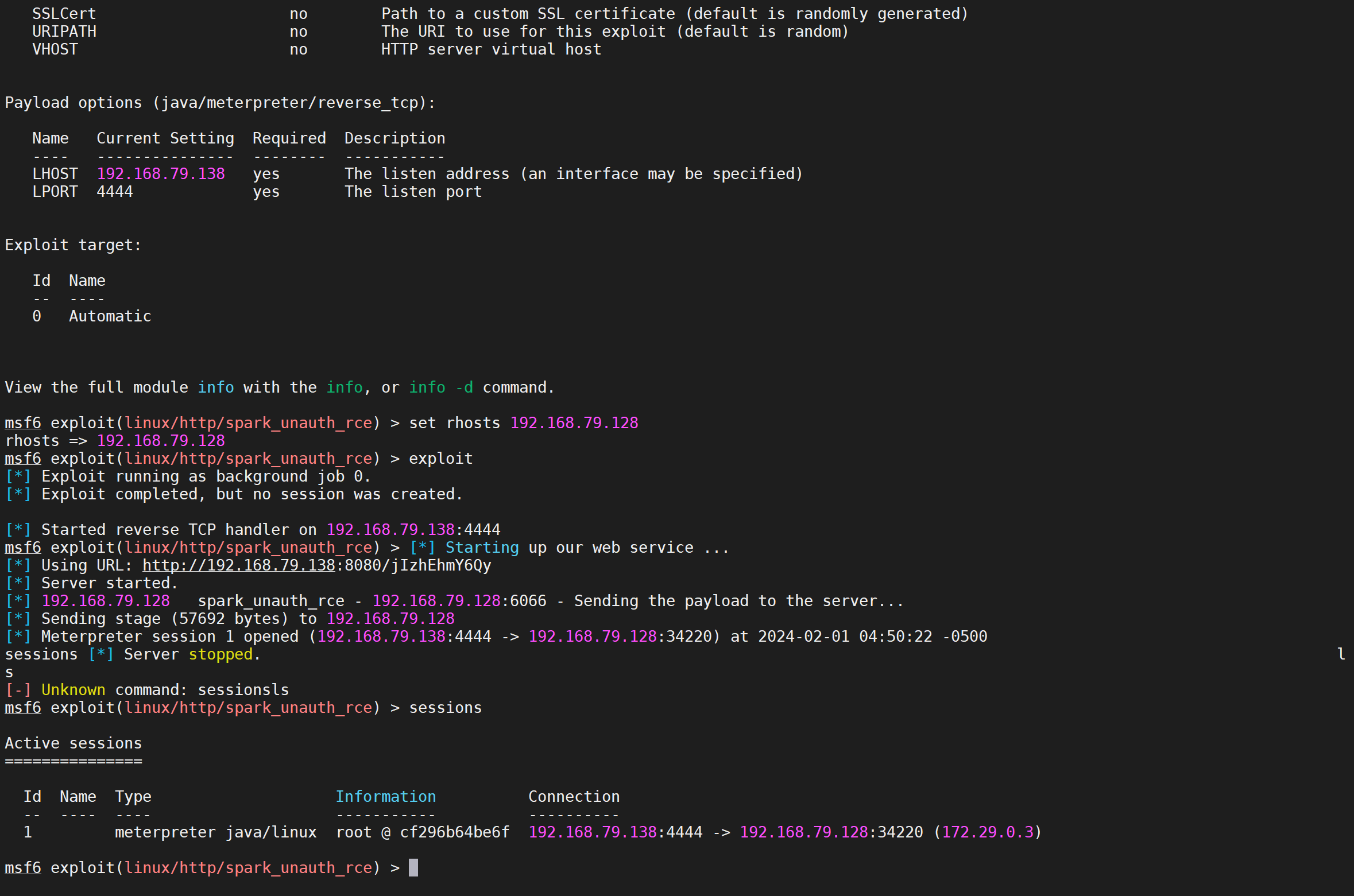Click the green 'info -d' command text

click(441, 387)
